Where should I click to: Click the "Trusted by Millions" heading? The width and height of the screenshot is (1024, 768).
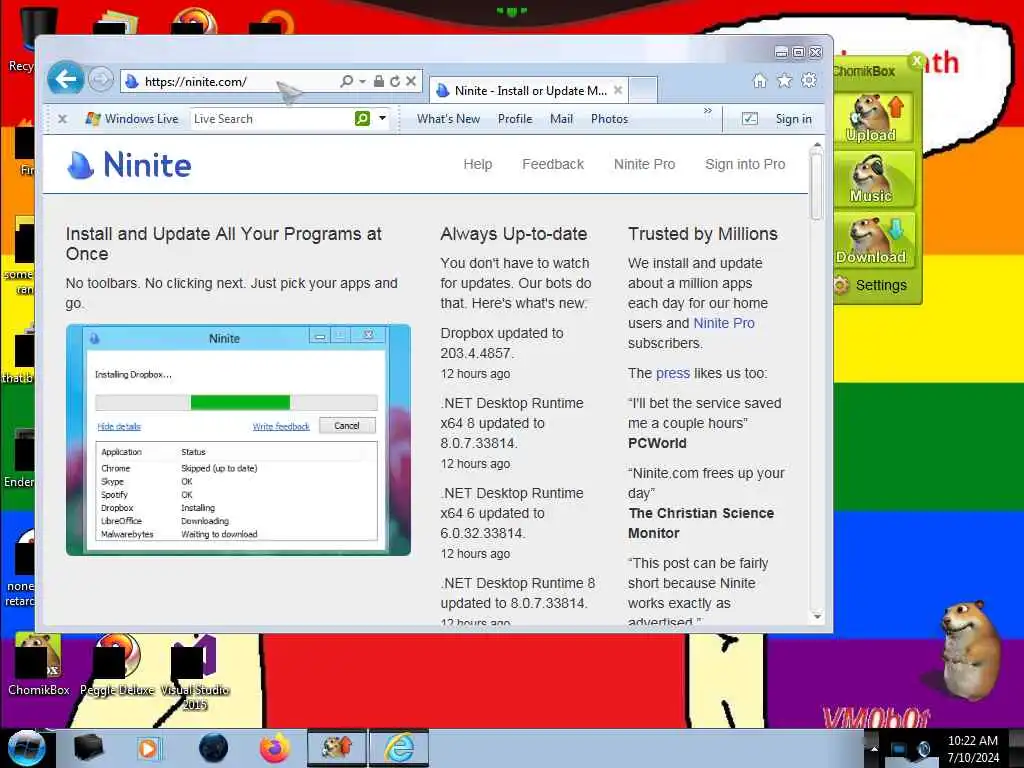click(703, 234)
